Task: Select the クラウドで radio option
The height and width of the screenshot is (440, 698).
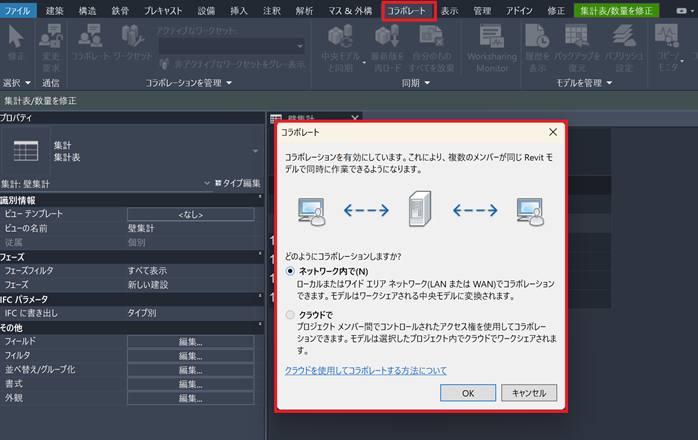Action: click(291, 315)
